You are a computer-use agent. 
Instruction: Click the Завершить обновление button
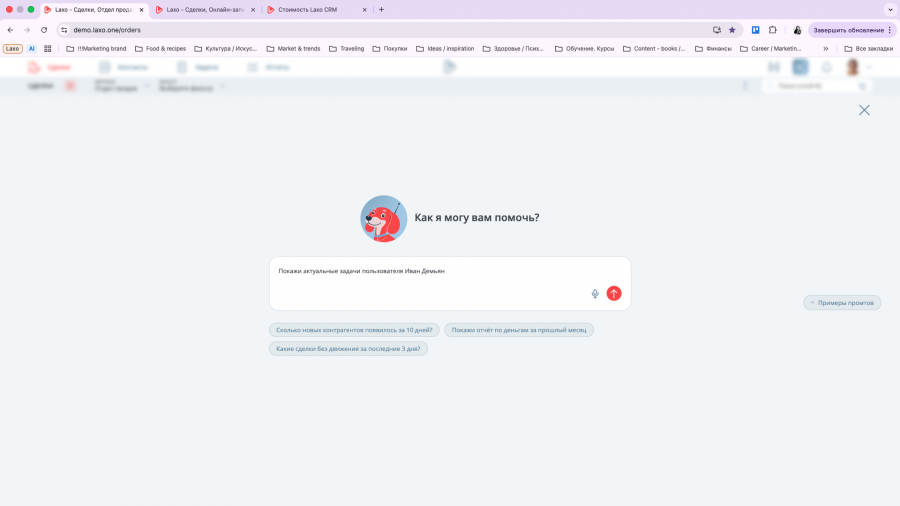click(852, 30)
